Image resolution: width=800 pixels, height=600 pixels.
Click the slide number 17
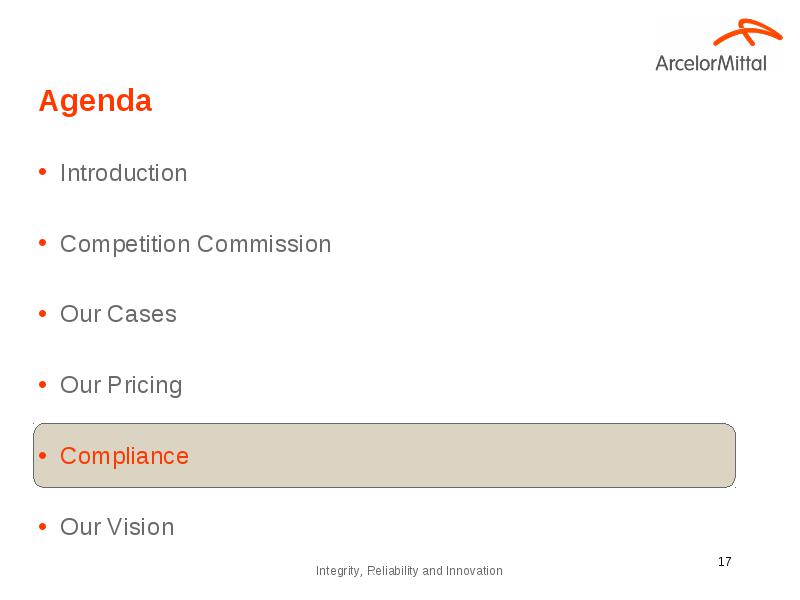click(x=724, y=562)
